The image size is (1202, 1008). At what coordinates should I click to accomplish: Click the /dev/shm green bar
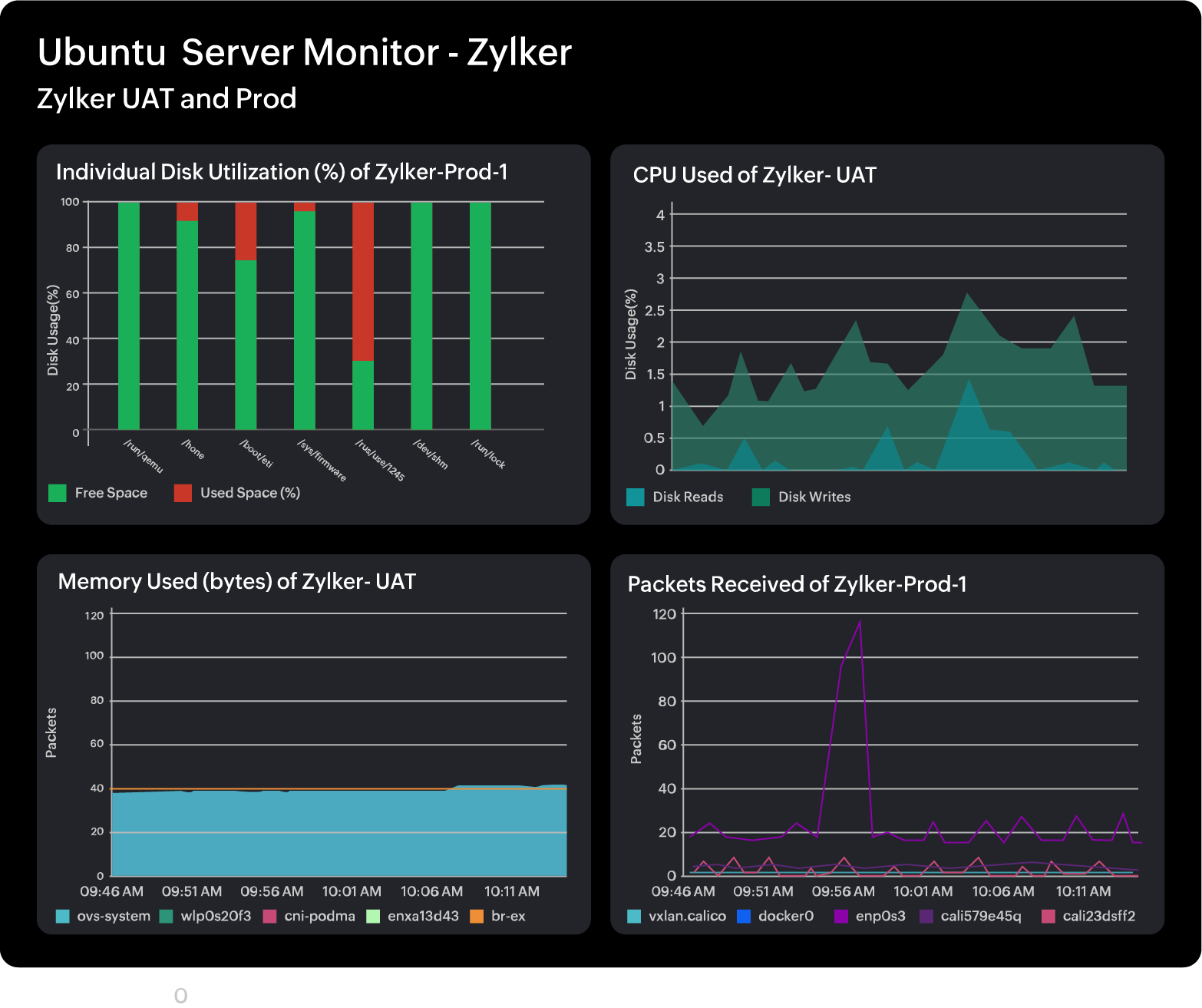[421, 316]
